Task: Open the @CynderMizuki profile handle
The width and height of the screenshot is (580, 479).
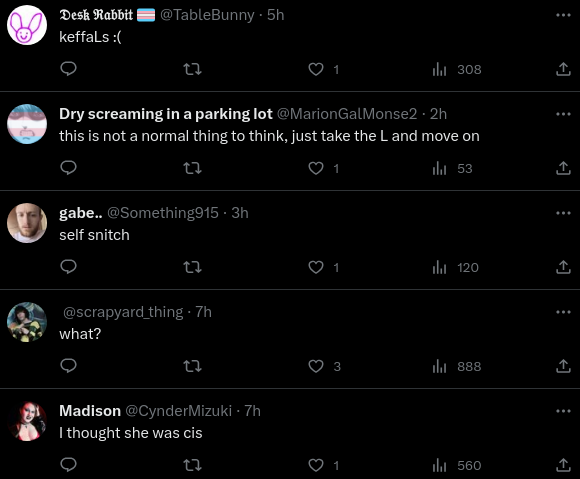Action: 179,411
